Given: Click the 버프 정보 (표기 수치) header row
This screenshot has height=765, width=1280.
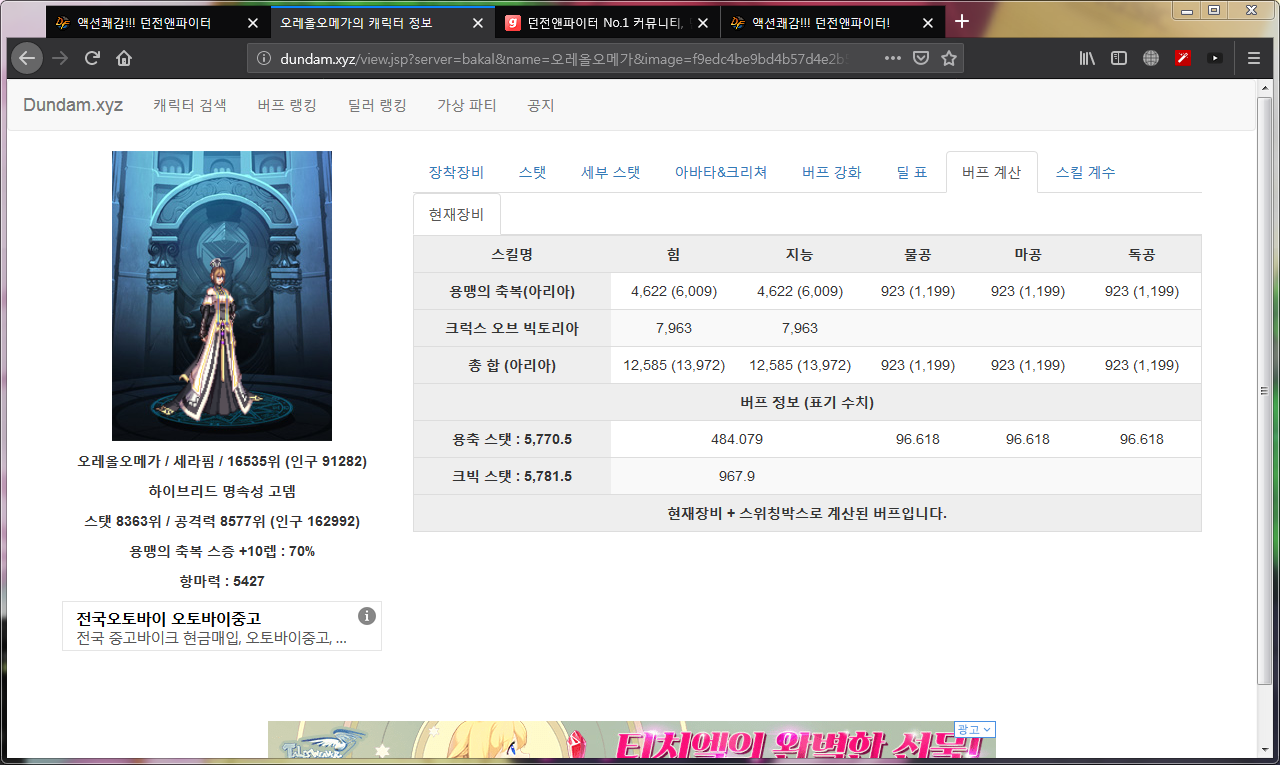Looking at the screenshot, I should [x=807, y=402].
